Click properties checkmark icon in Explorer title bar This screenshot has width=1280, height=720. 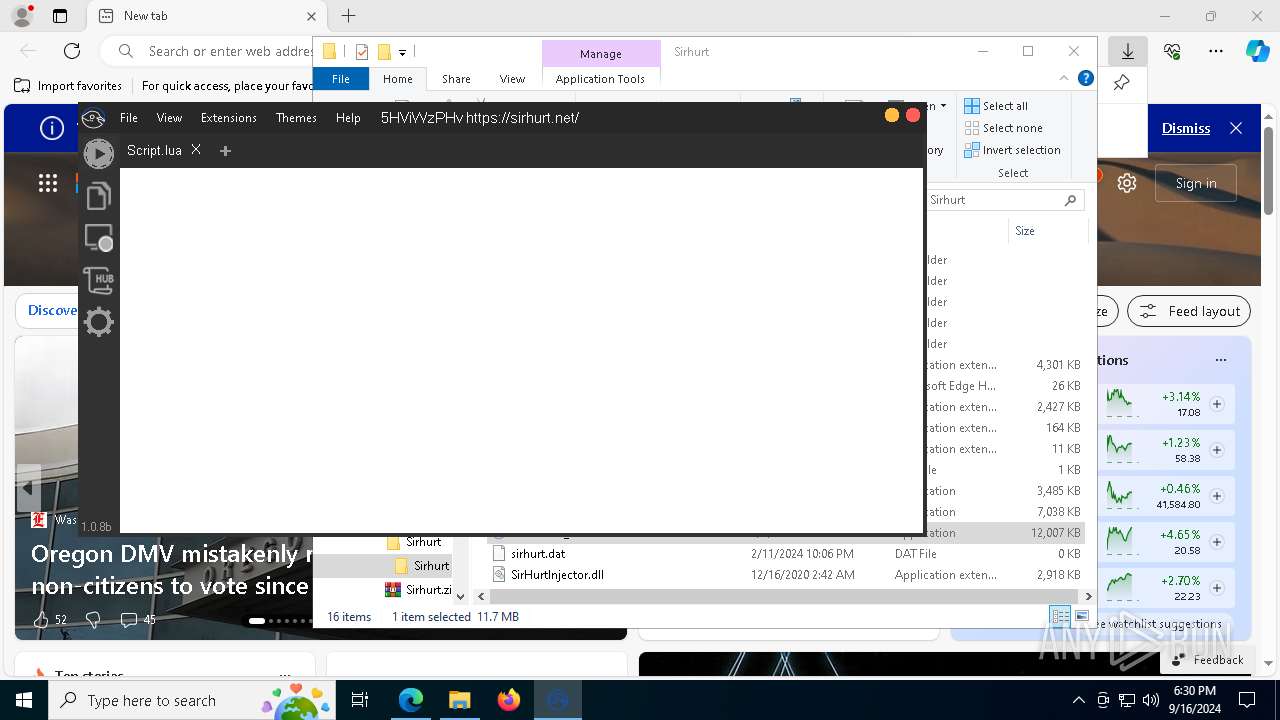tap(362, 52)
